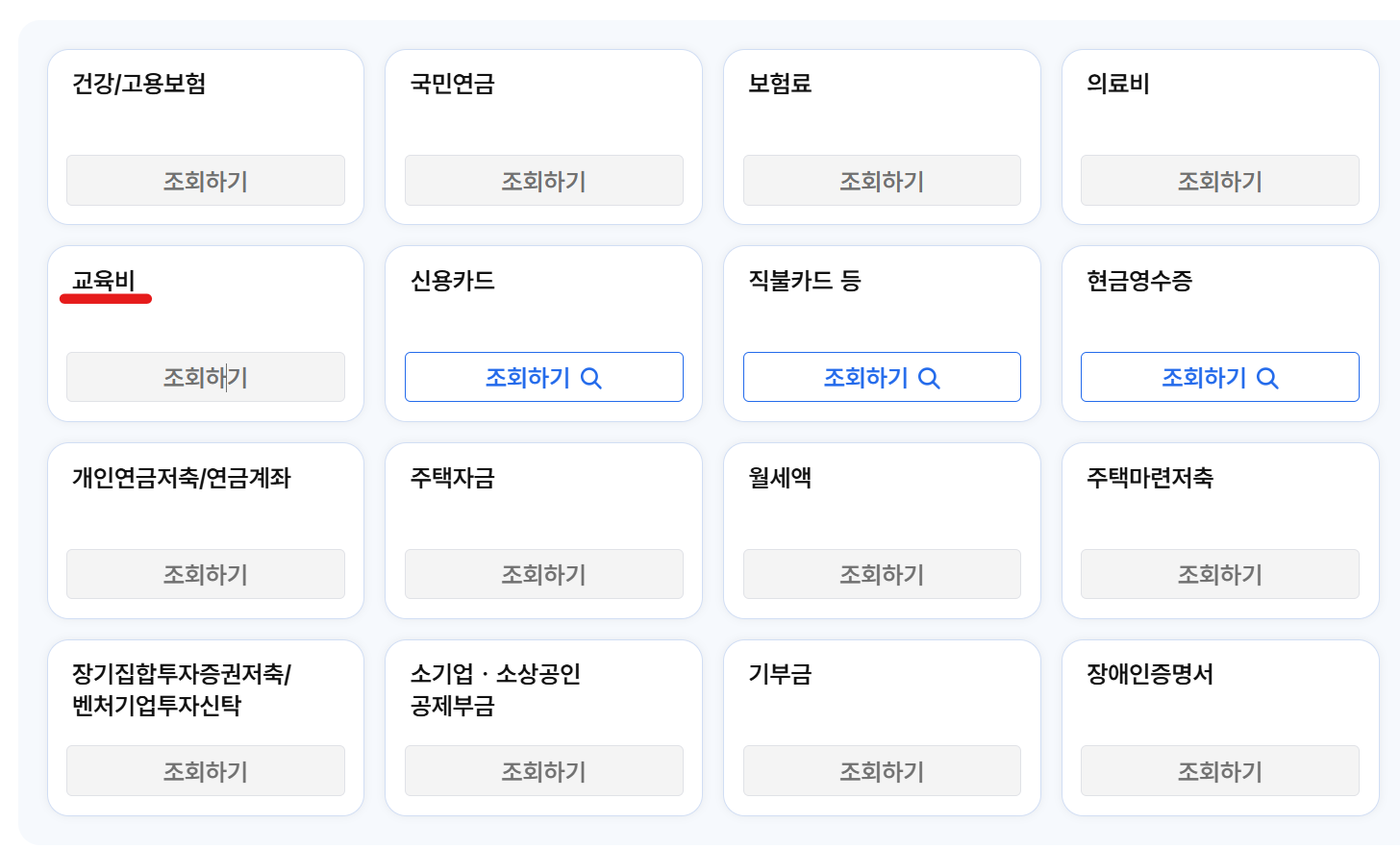Open 보험료 data with its 조회하기 button
The height and width of the screenshot is (849, 1400).
882,180
